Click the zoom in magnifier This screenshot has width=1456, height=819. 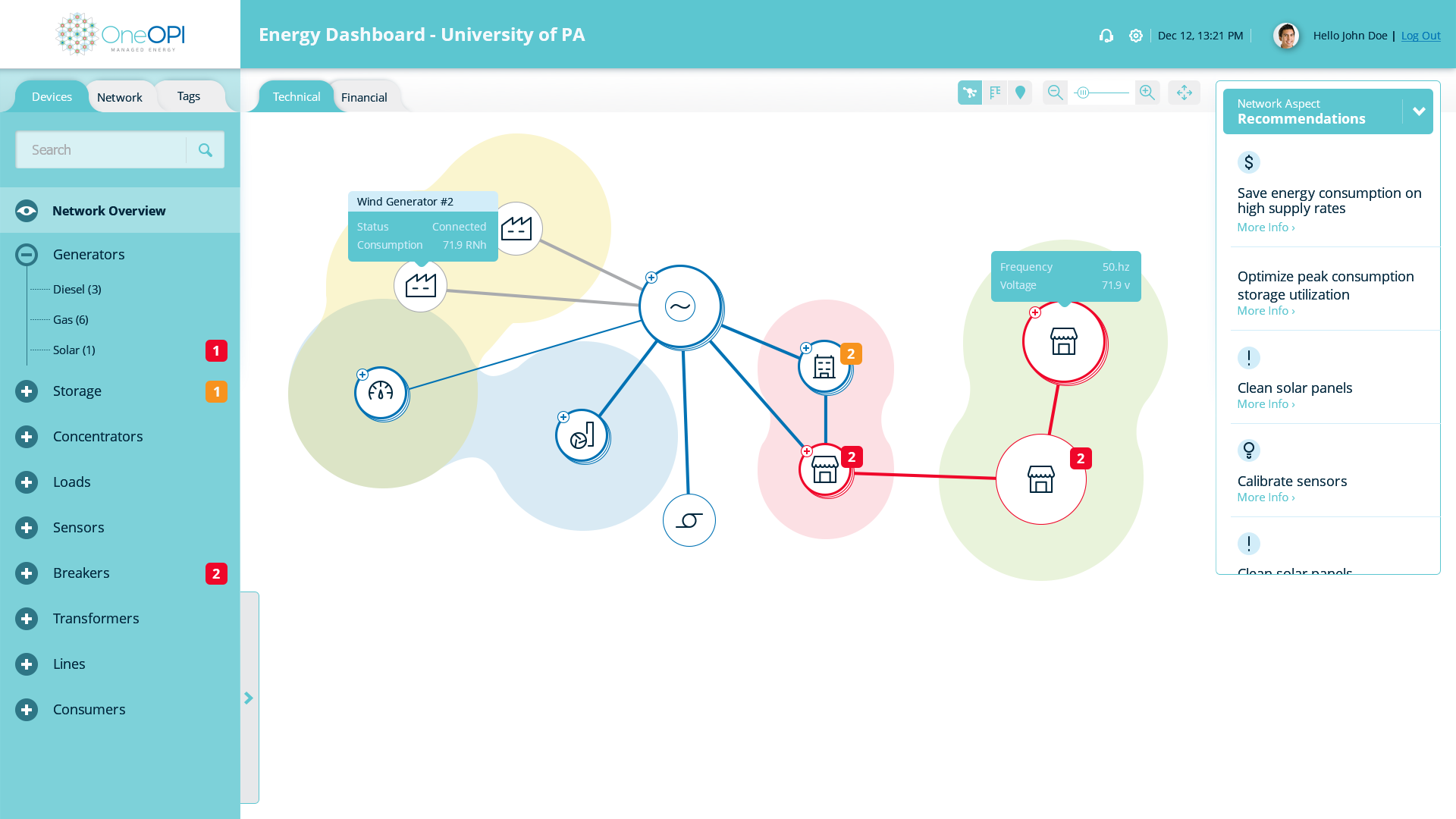tap(1147, 93)
